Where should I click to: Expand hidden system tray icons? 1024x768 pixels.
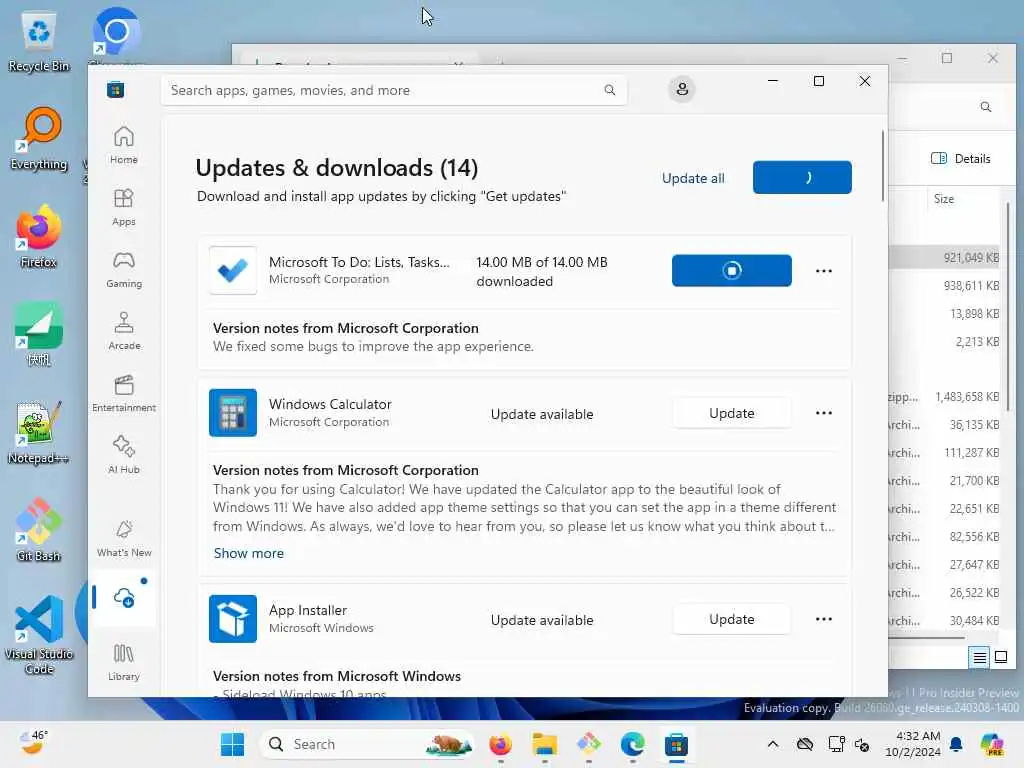coord(773,744)
